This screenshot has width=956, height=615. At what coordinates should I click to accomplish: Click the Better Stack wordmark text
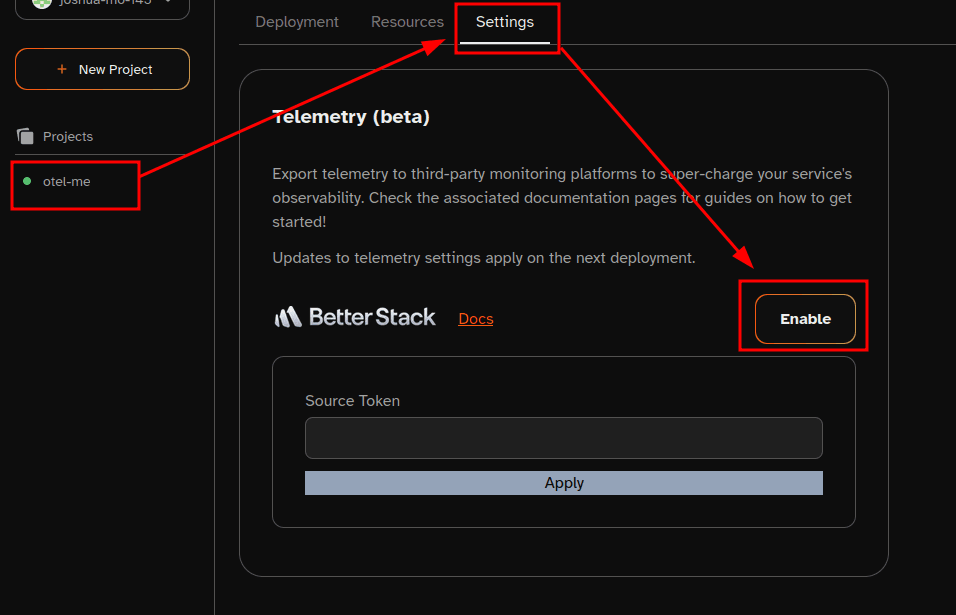pos(372,318)
